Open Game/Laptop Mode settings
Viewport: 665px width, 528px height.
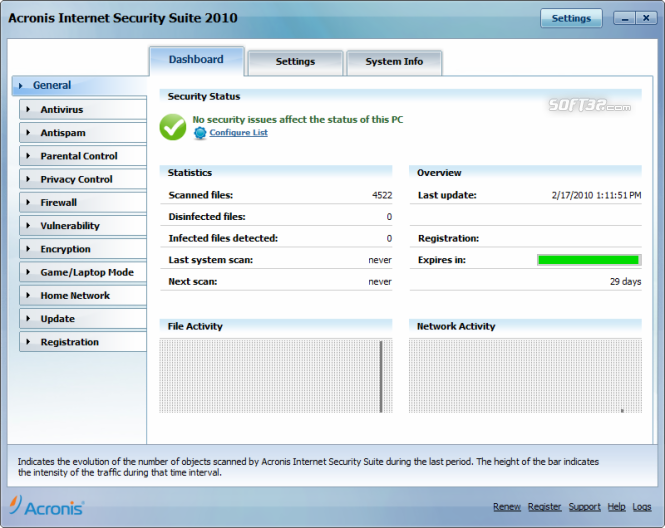(x=83, y=272)
